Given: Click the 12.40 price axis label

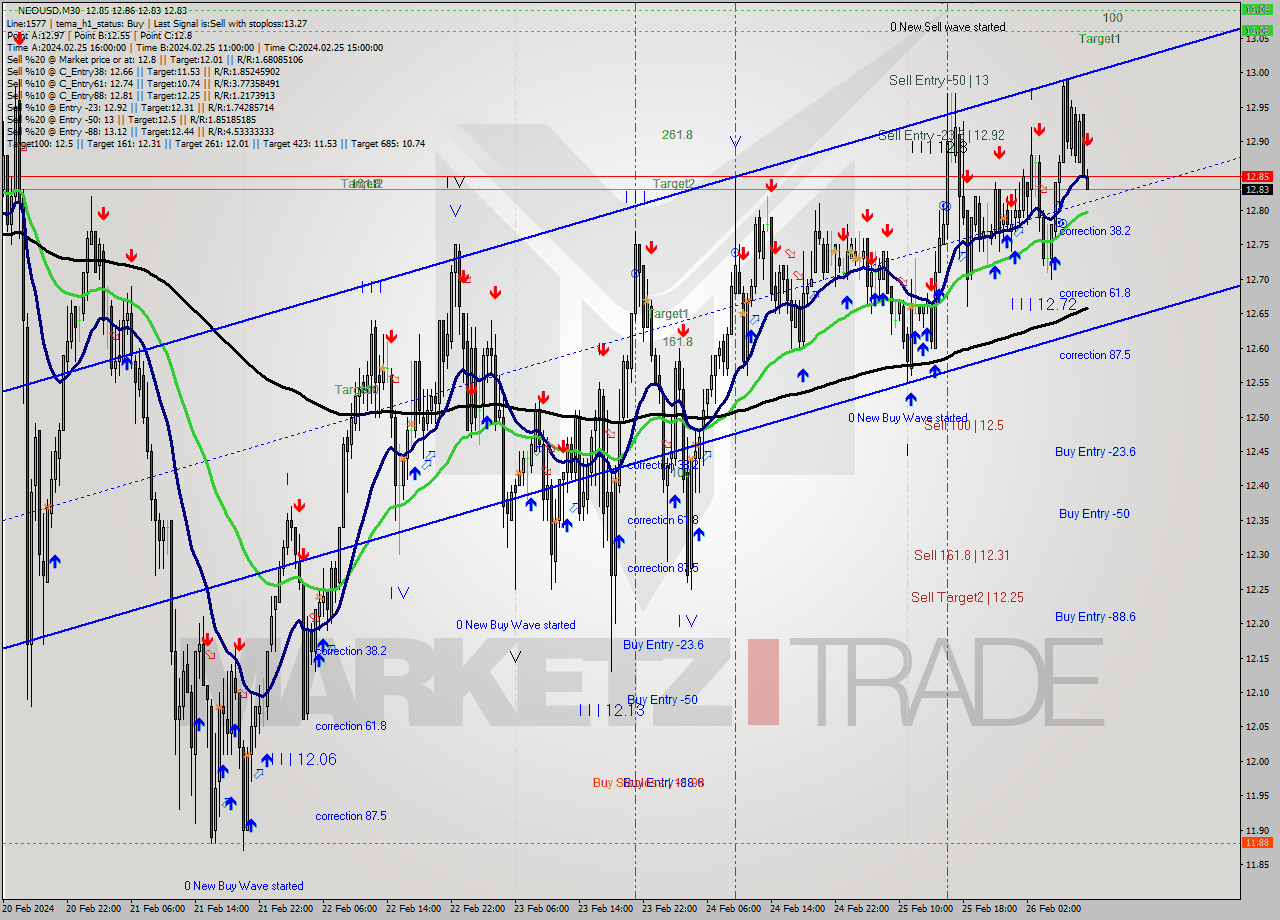Looking at the screenshot, I should tap(1257, 486).
